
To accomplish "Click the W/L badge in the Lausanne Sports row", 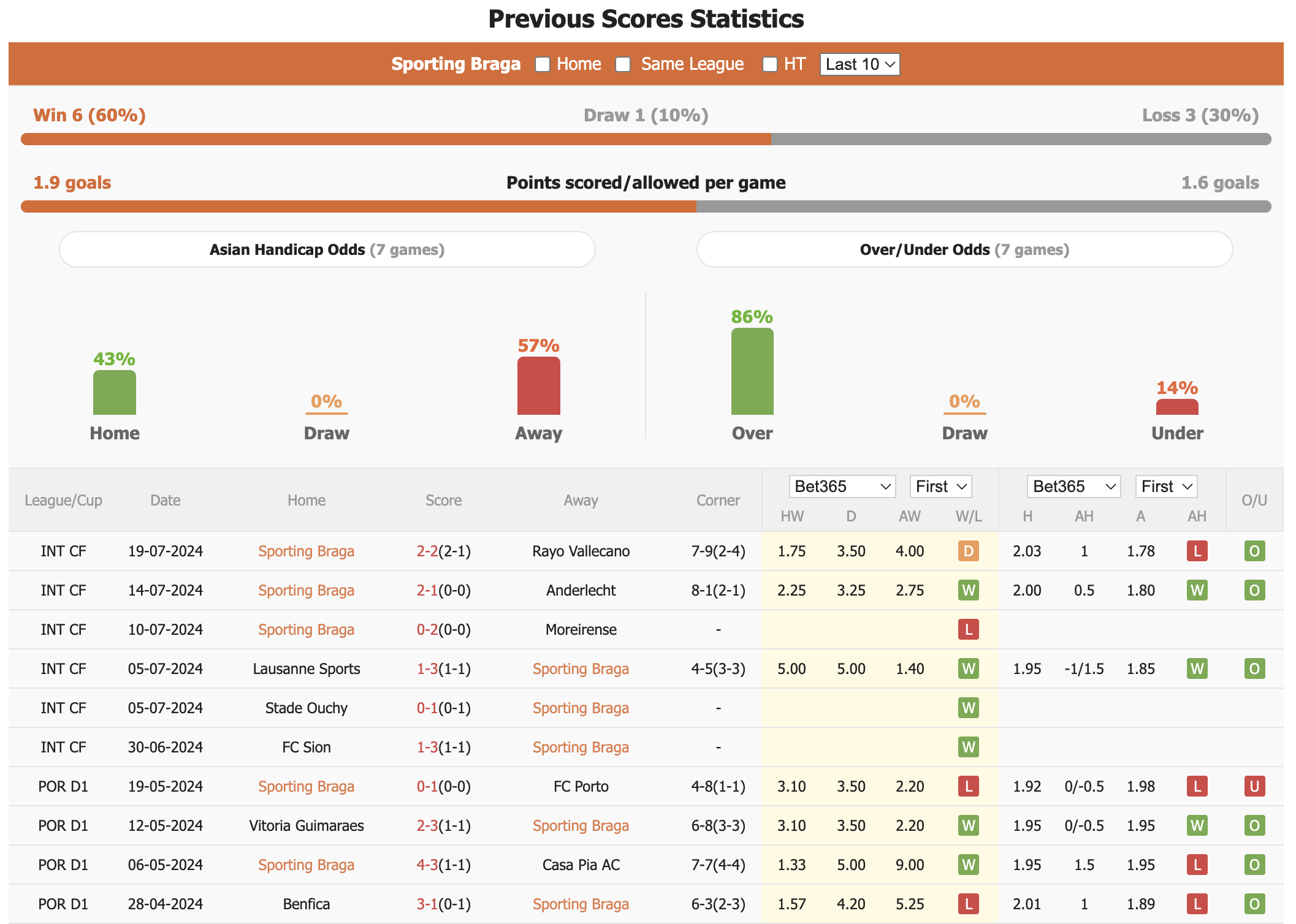I will [x=969, y=668].
